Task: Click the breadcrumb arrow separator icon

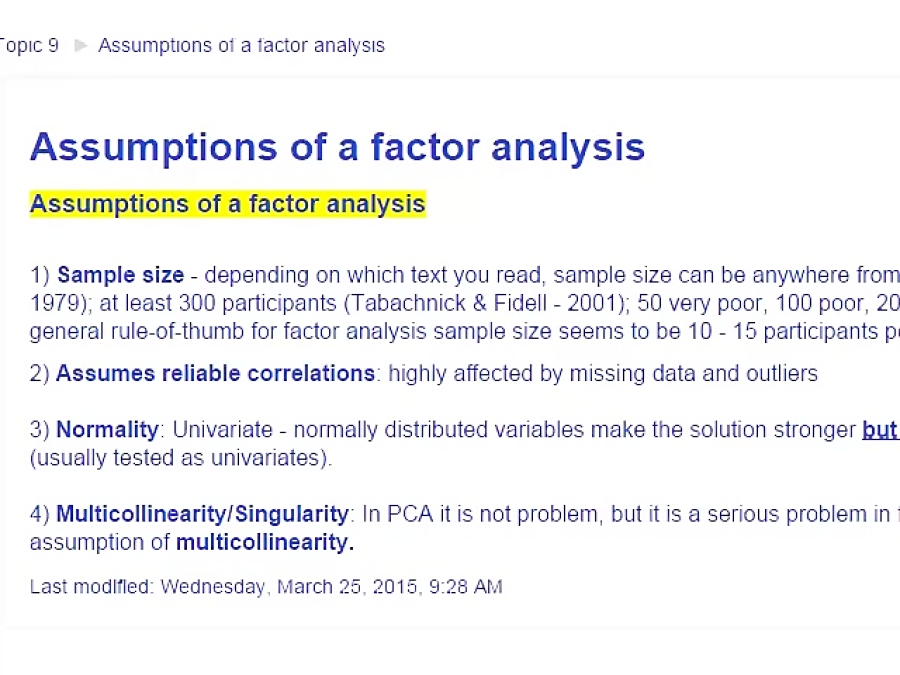Action: pos(80,45)
